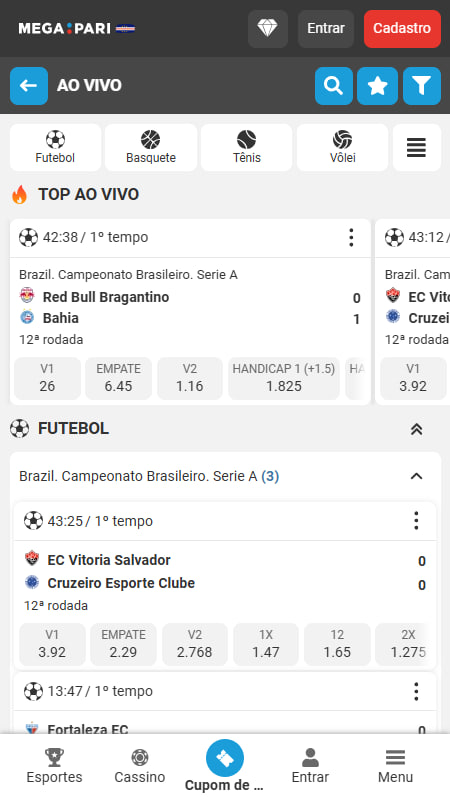Switch to Cassino in bottom navigation
This screenshot has height=800, width=450.
click(x=140, y=766)
